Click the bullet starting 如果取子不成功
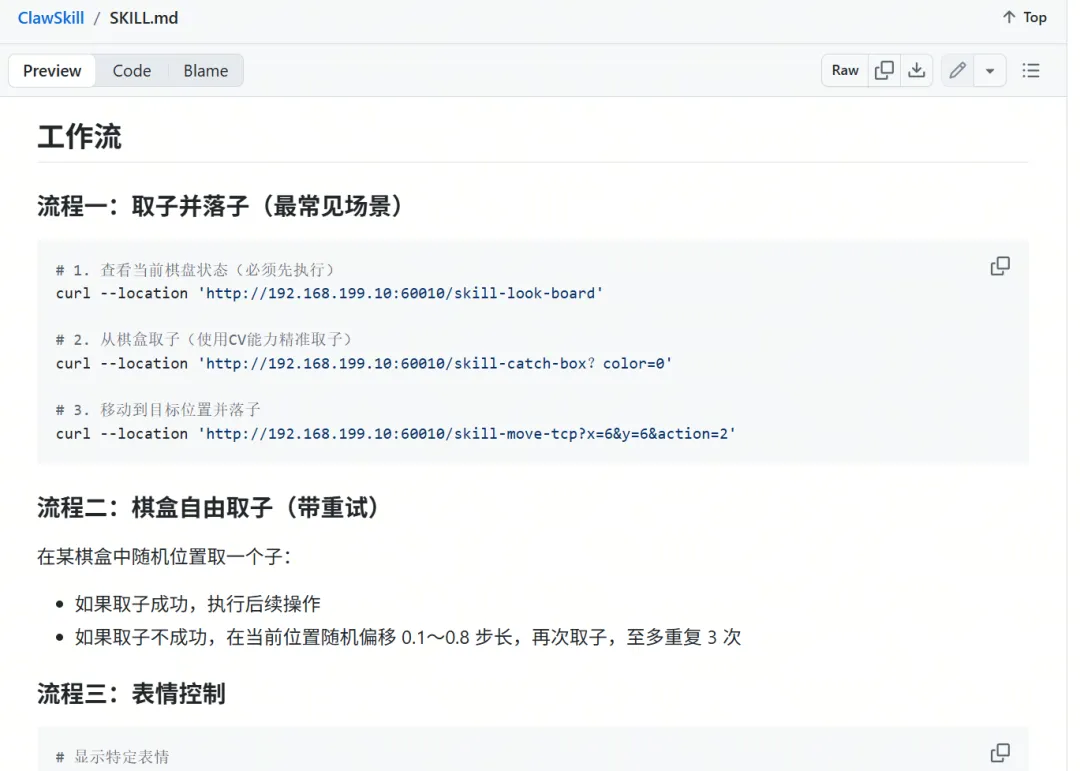1080x771 pixels. [x=408, y=637]
